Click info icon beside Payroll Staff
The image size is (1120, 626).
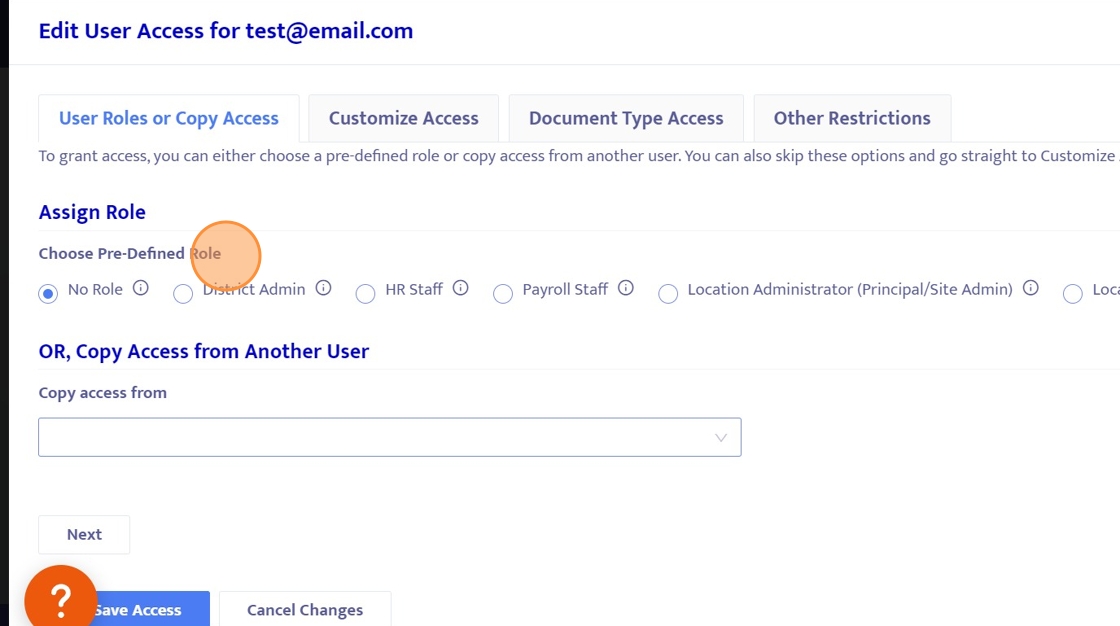coord(626,288)
